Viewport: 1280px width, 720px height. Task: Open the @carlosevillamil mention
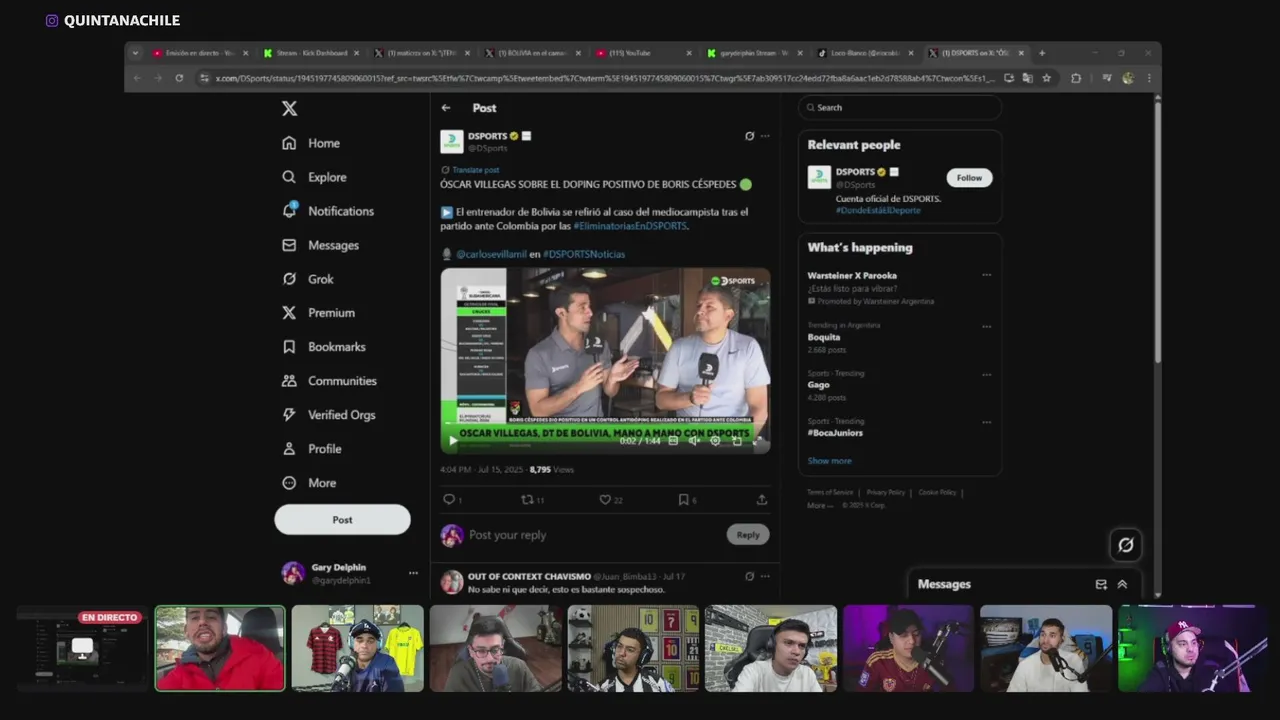[x=491, y=254]
